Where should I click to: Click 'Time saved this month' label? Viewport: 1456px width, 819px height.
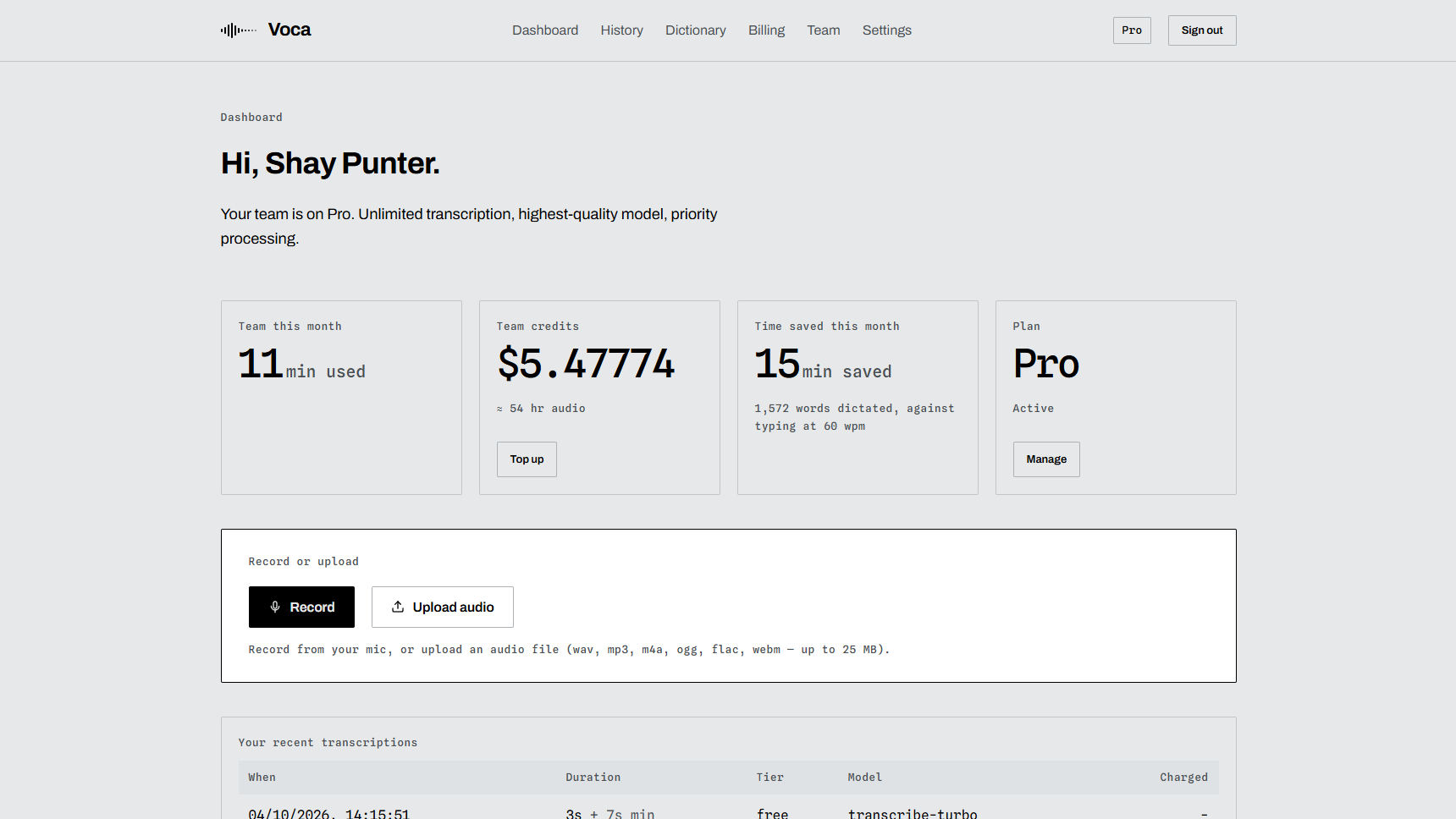point(827,327)
